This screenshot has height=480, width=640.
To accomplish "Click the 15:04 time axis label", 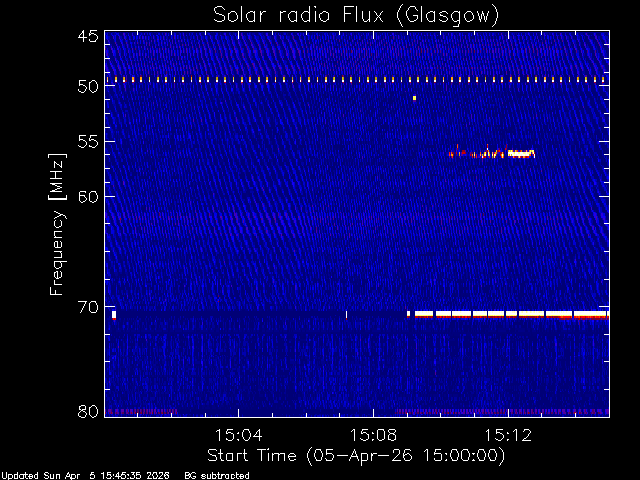I will pyautogui.click(x=239, y=435).
